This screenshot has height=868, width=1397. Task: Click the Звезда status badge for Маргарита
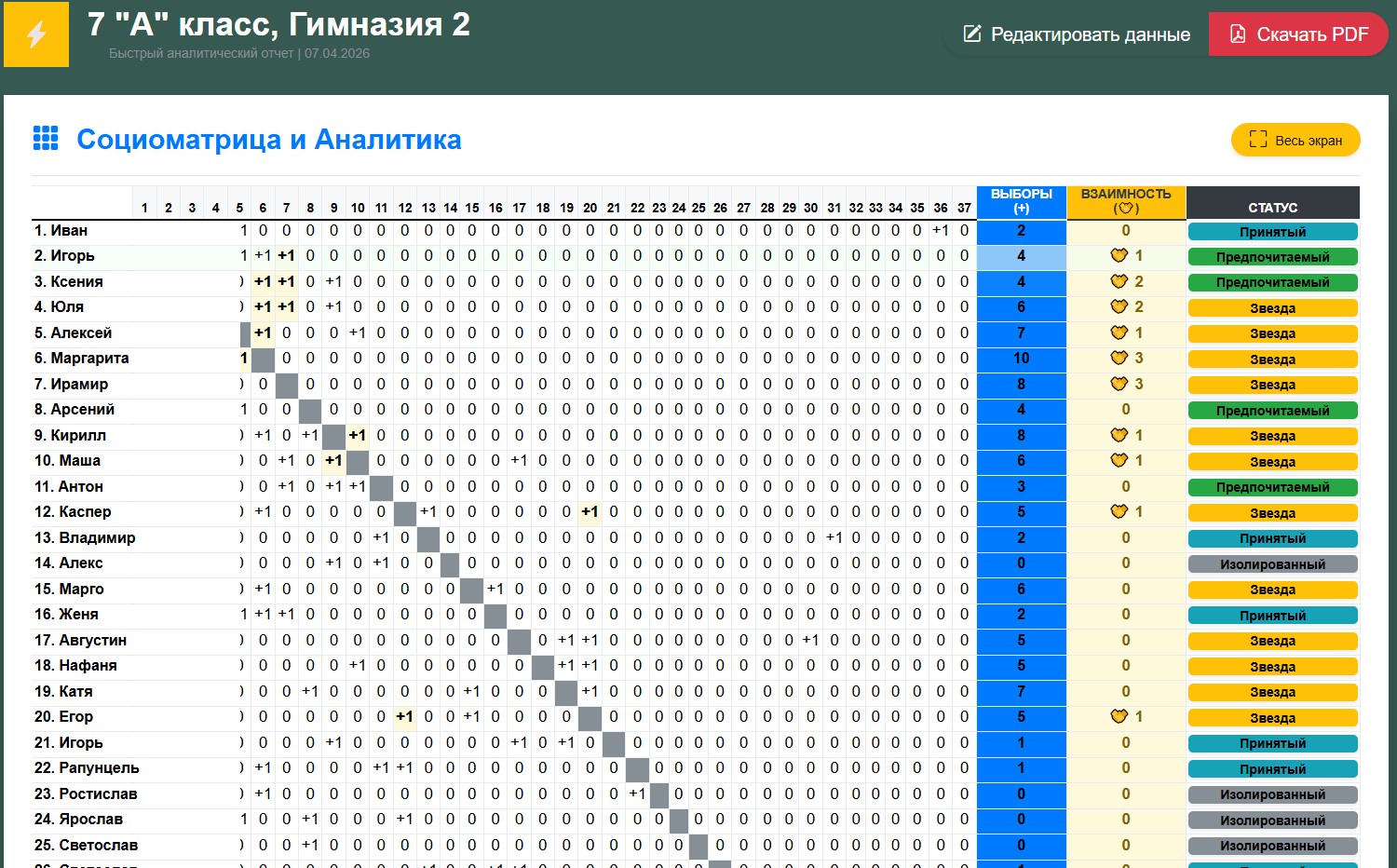(x=1272, y=359)
